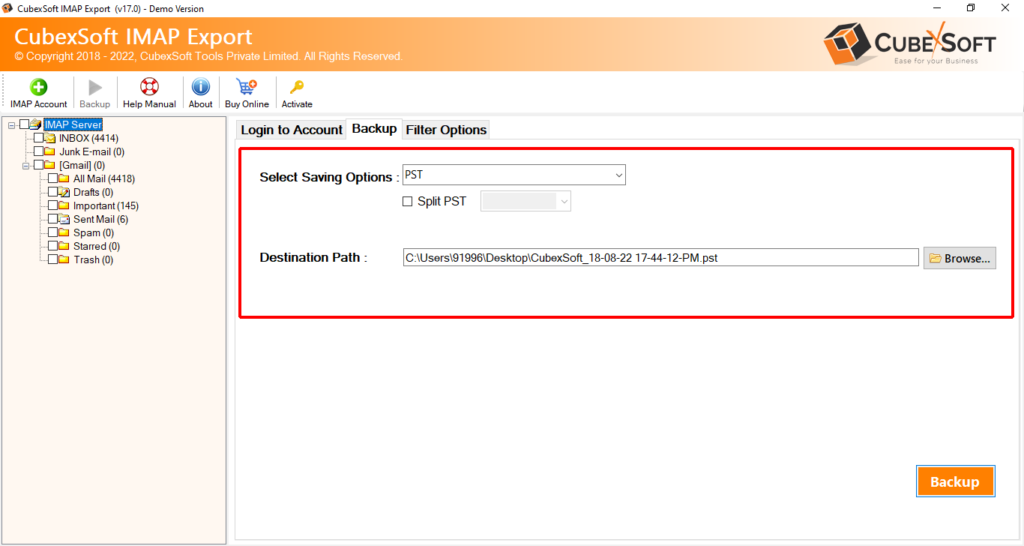
Task: Click the All Mail folder icon
Action: [x=64, y=178]
